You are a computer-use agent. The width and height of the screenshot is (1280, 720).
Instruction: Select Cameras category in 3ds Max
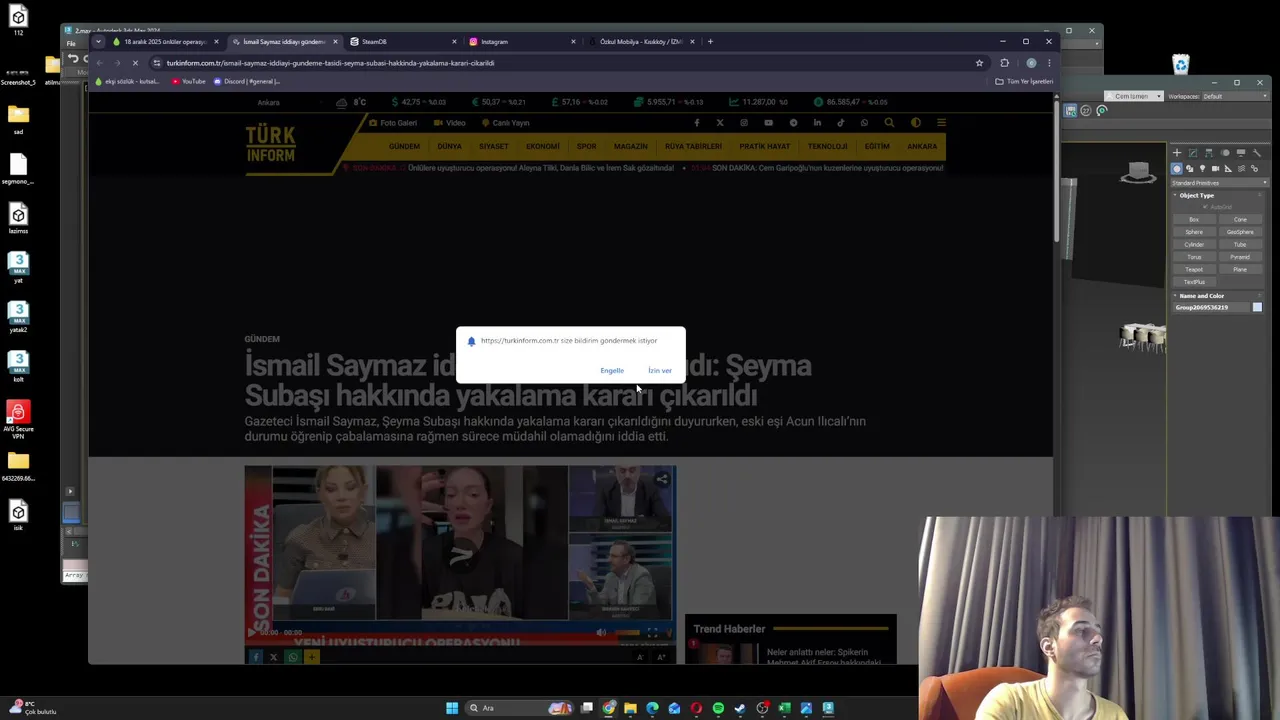(x=1215, y=169)
